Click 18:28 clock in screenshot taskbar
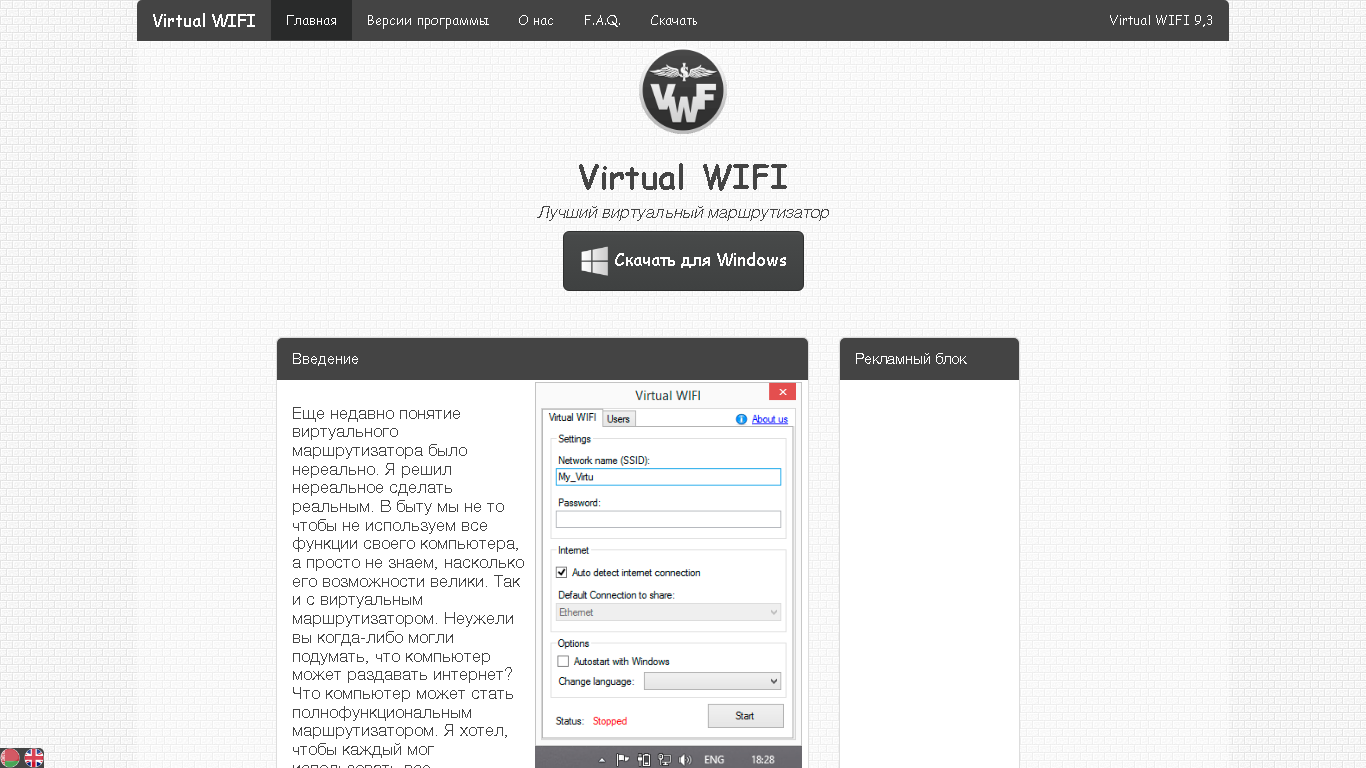This screenshot has height=768, width=1366. coord(763,760)
